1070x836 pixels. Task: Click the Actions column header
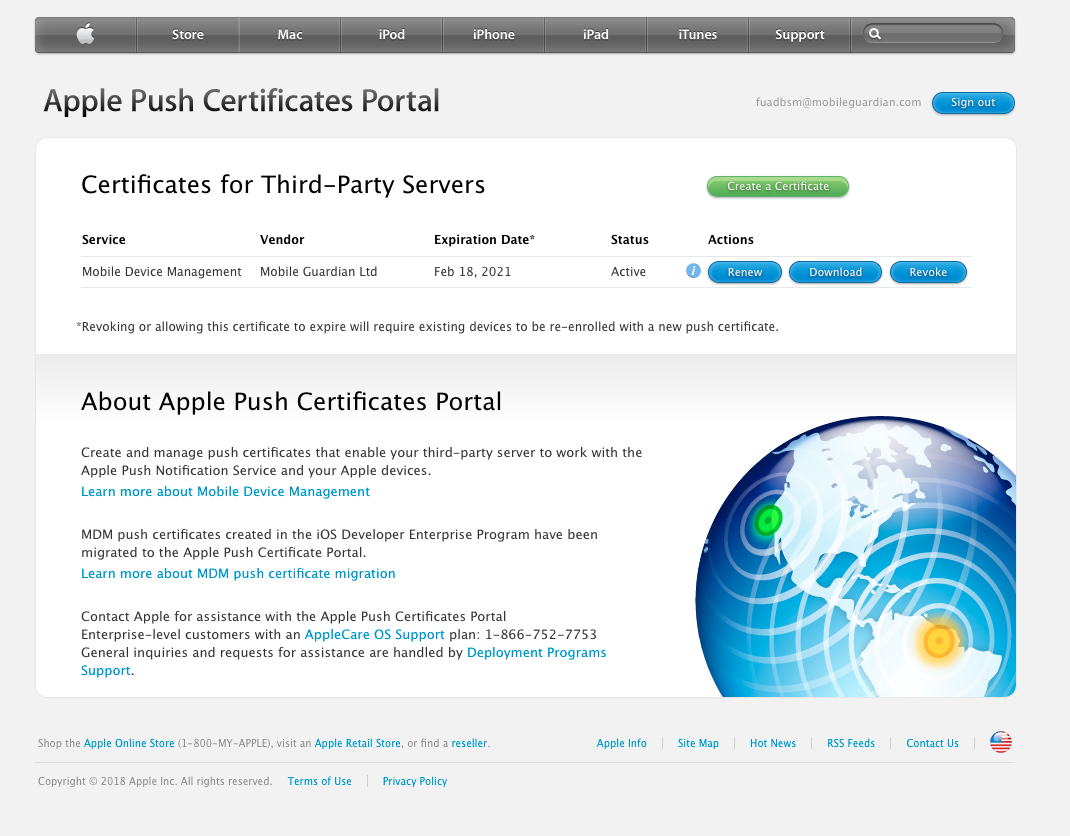(731, 240)
